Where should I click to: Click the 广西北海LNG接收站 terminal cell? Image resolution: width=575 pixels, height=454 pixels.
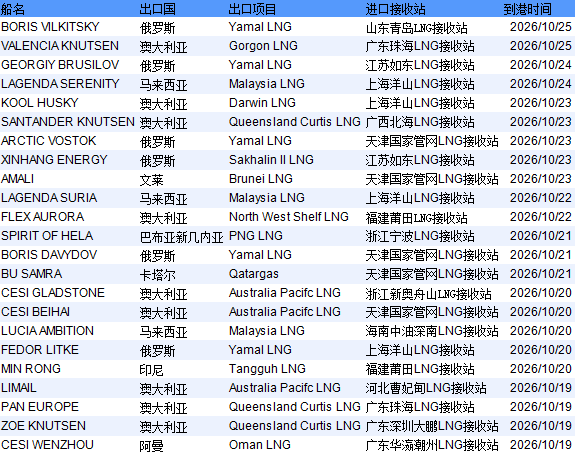click(420, 122)
